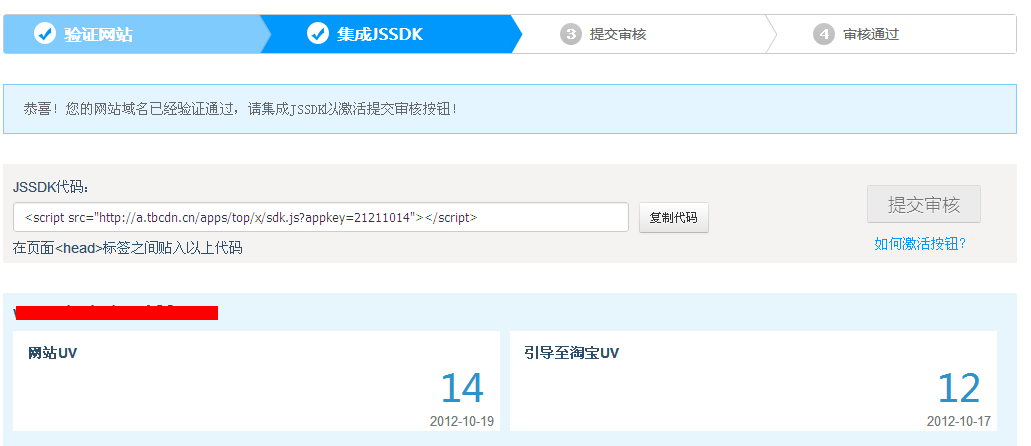Click the 网站UV value 14
The height and width of the screenshot is (446, 1031).
tap(462, 388)
